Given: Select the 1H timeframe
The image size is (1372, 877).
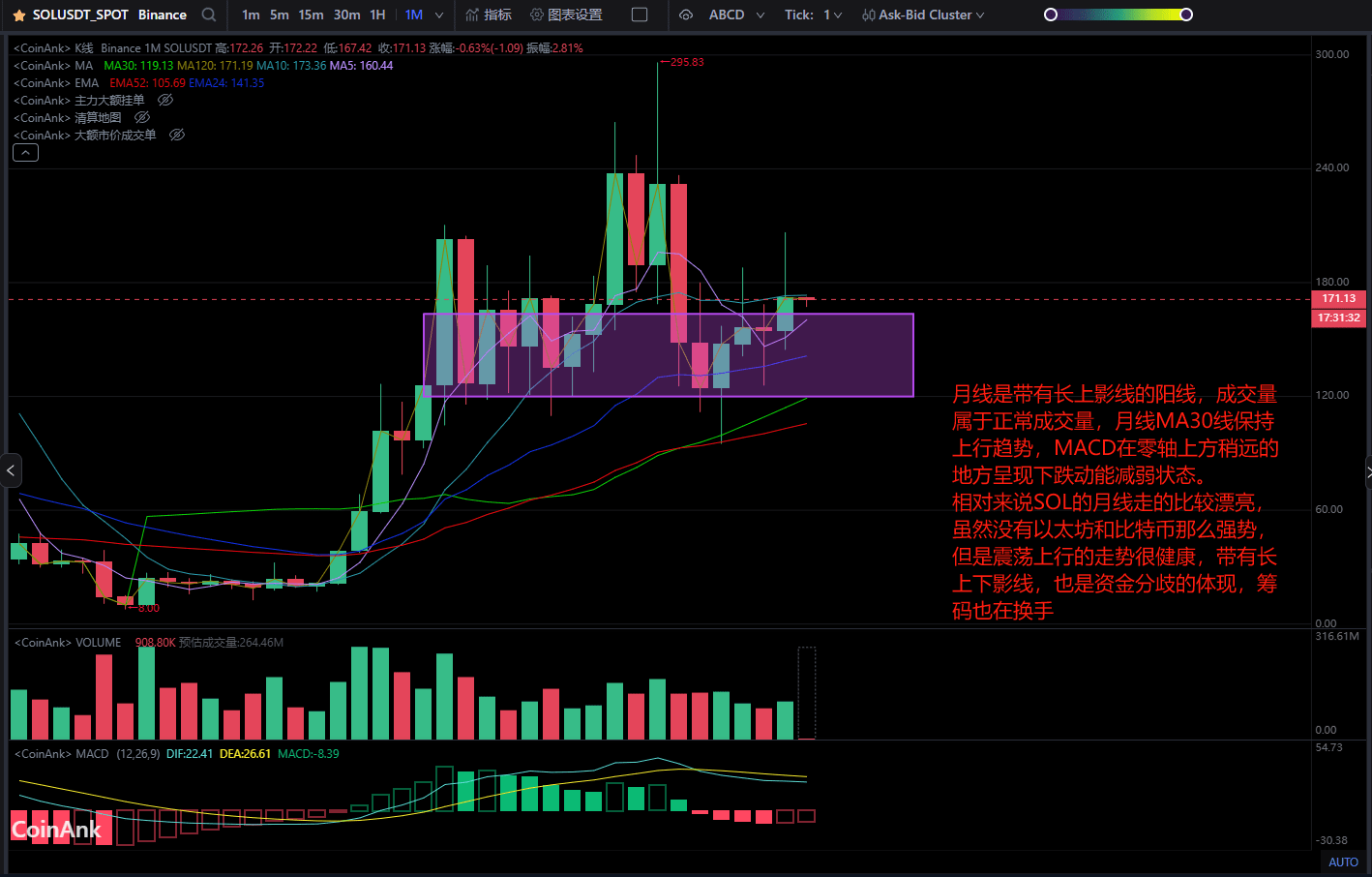Looking at the screenshot, I should [x=377, y=15].
